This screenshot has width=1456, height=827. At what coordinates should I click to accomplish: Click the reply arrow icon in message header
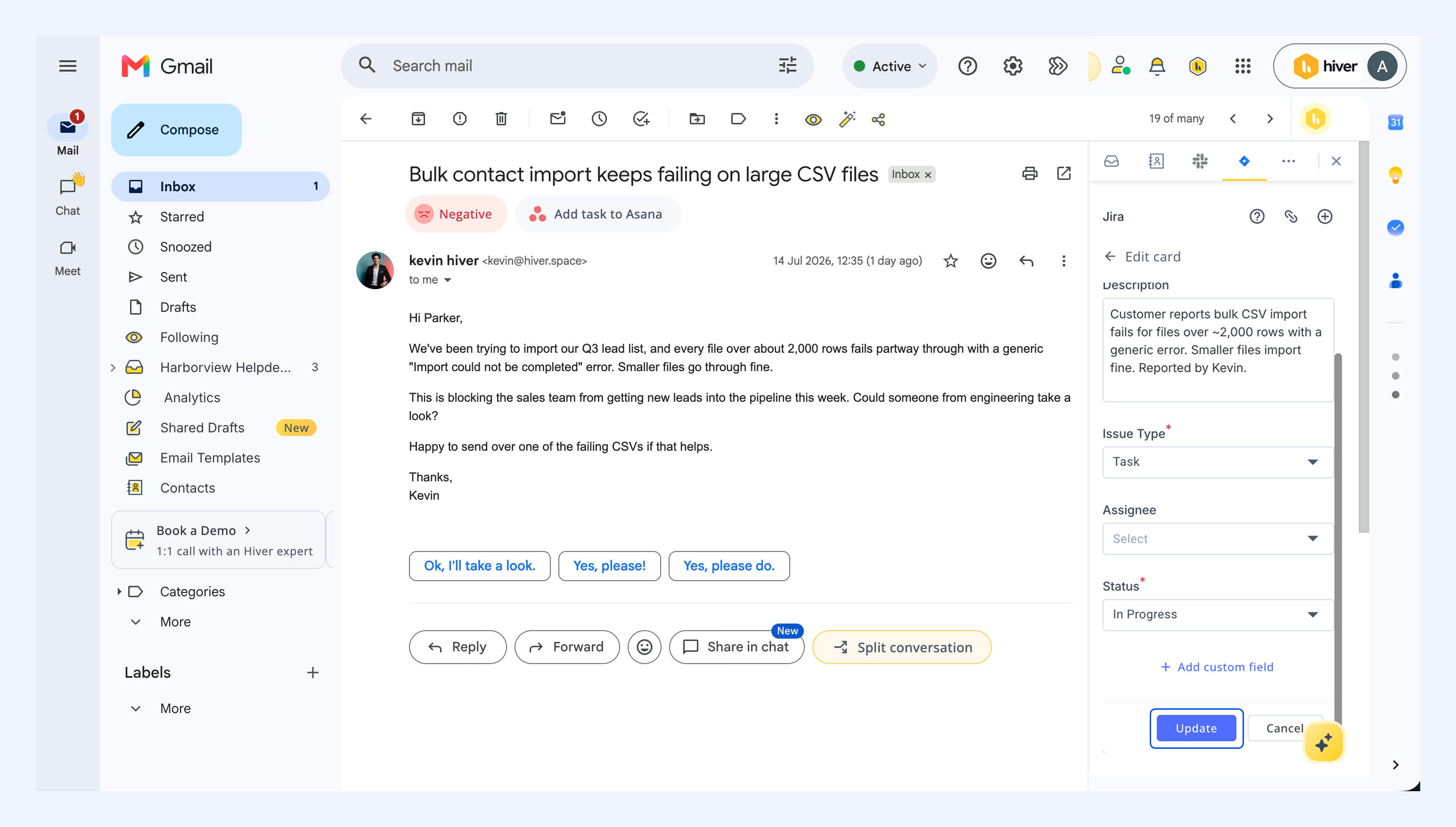click(x=1026, y=261)
